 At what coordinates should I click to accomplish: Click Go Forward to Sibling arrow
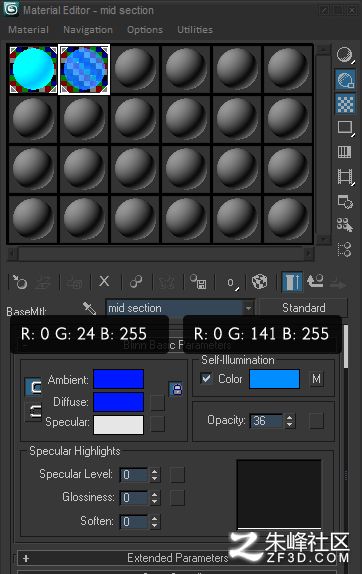tap(338, 284)
